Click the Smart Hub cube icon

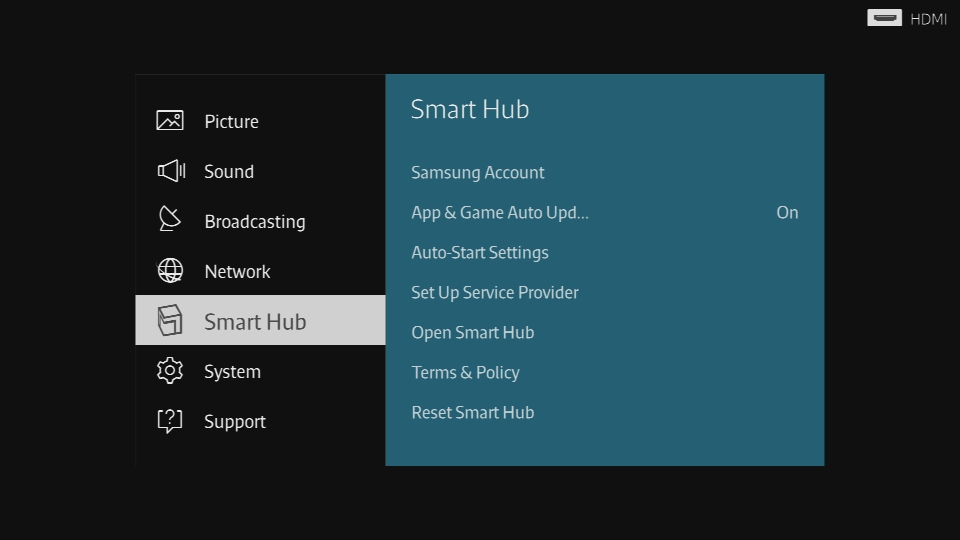(170, 320)
